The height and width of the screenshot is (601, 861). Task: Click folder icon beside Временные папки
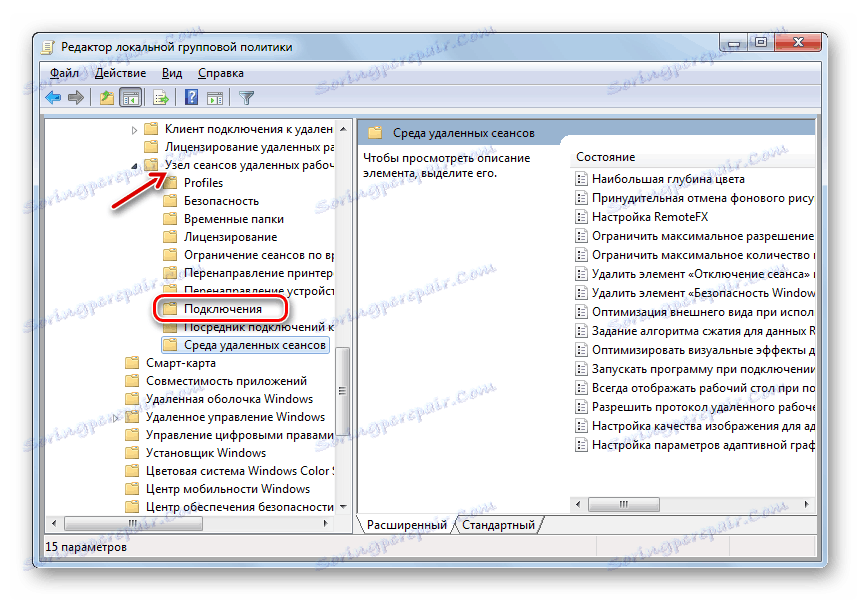click(170, 219)
